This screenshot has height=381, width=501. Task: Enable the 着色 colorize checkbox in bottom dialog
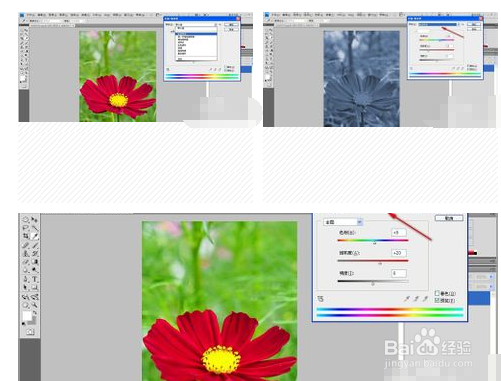click(x=437, y=293)
